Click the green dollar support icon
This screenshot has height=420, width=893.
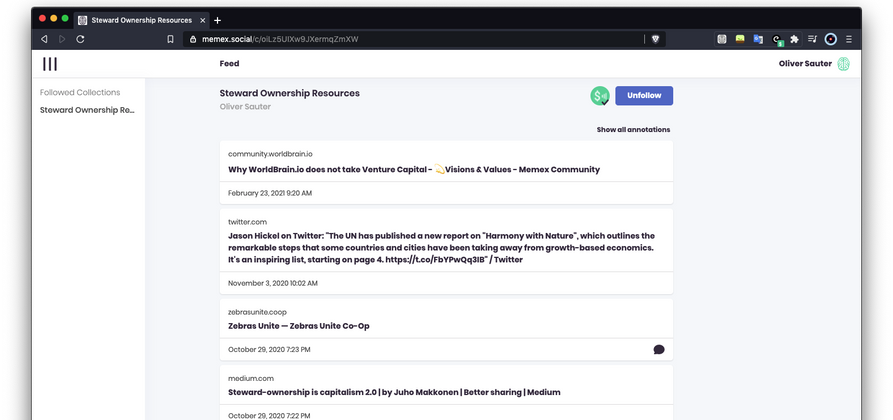pos(600,96)
